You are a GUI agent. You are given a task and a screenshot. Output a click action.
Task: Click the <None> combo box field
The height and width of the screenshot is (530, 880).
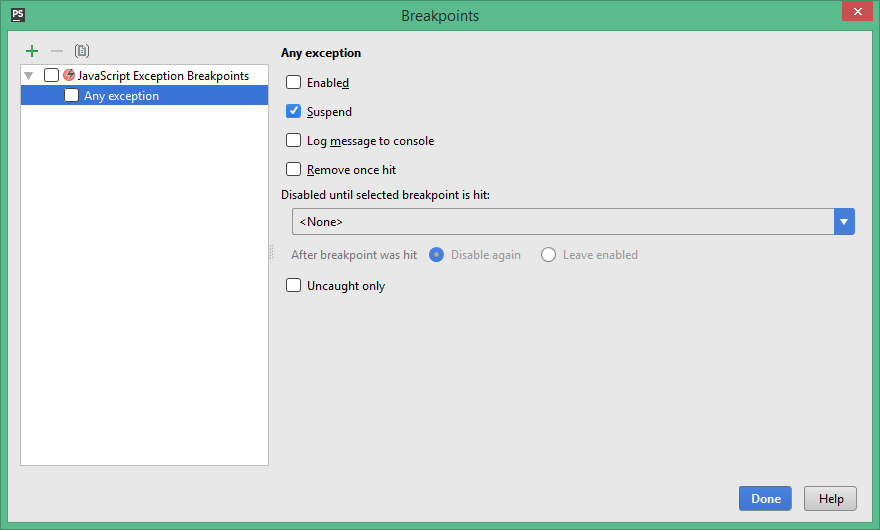(563, 222)
